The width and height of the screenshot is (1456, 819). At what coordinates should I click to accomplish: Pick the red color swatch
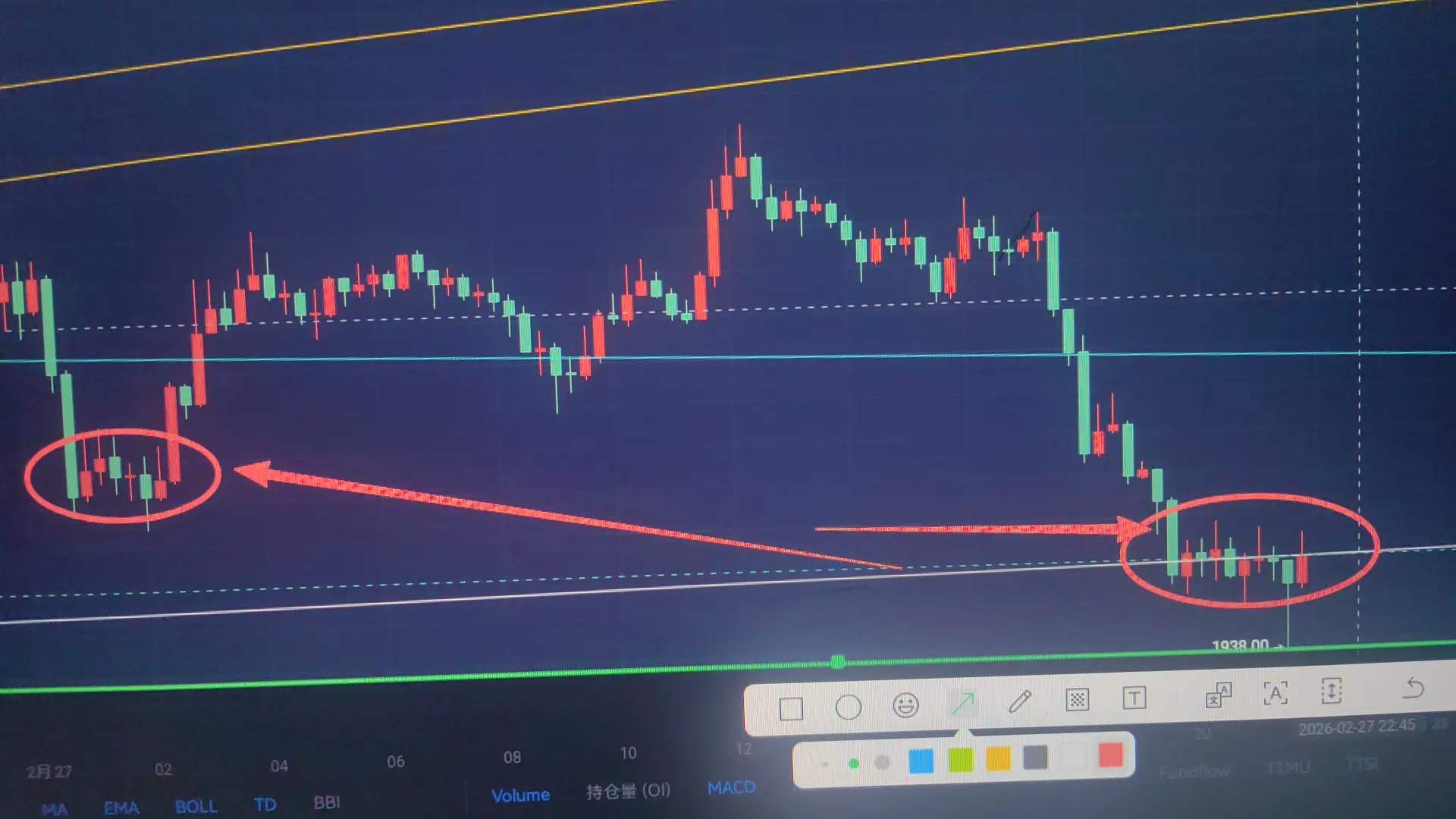point(1110,755)
